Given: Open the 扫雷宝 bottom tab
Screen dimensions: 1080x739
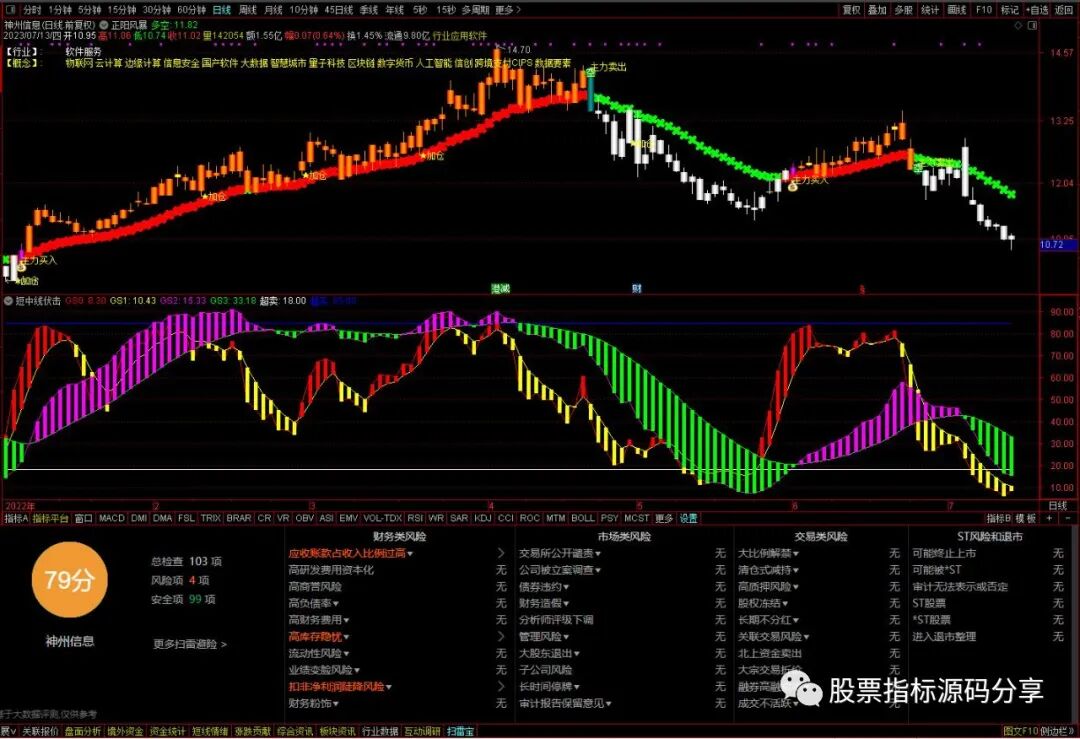Looking at the screenshot, I should point(460,731).
